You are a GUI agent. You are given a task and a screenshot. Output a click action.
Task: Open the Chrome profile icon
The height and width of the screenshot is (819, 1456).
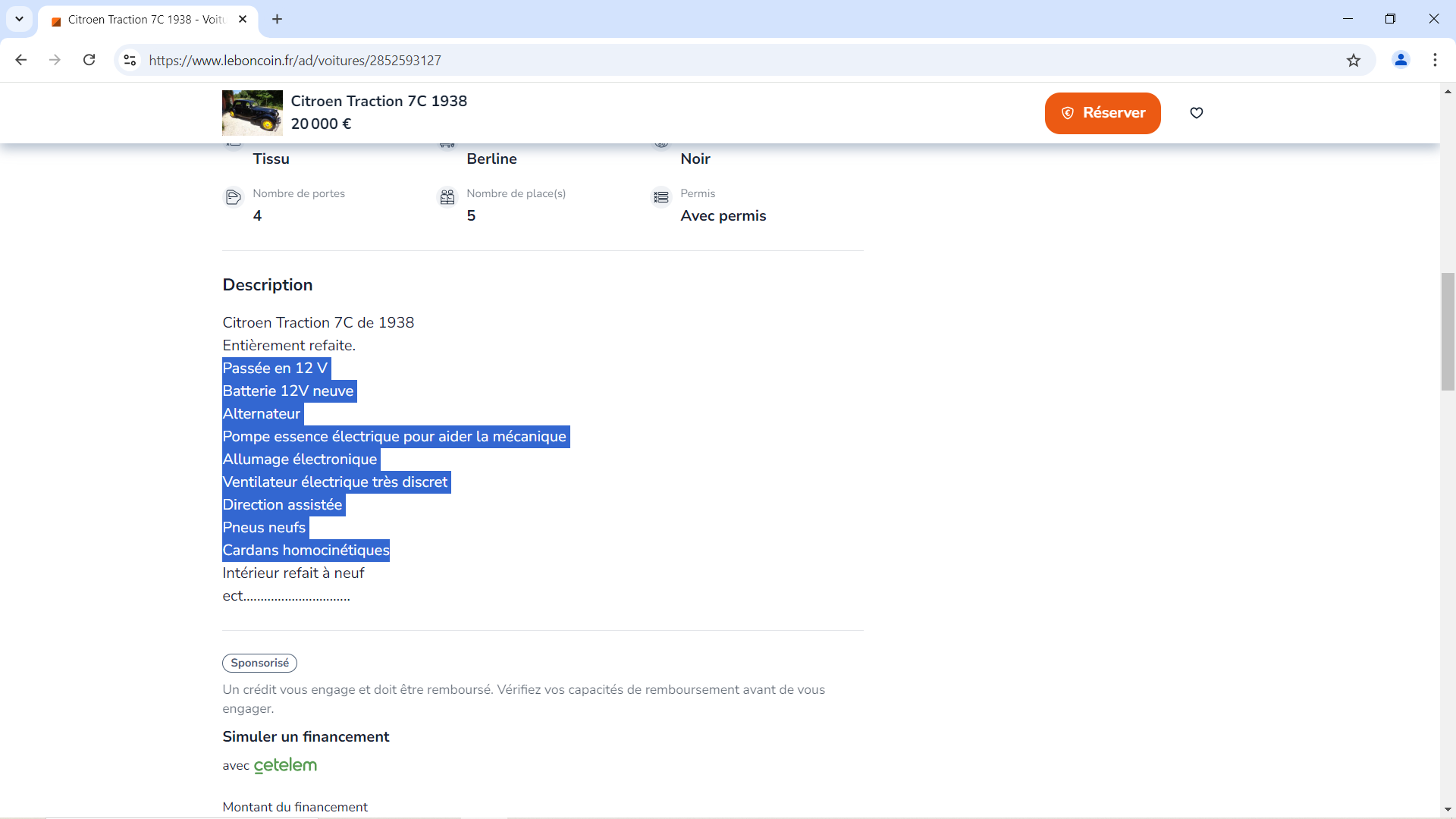tap(1401, 60)
